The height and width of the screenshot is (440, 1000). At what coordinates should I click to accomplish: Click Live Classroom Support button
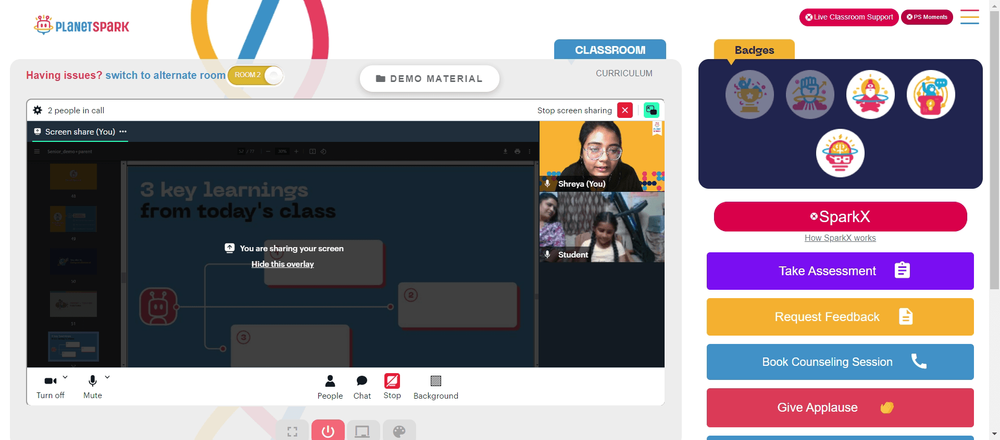click(849, 17)
